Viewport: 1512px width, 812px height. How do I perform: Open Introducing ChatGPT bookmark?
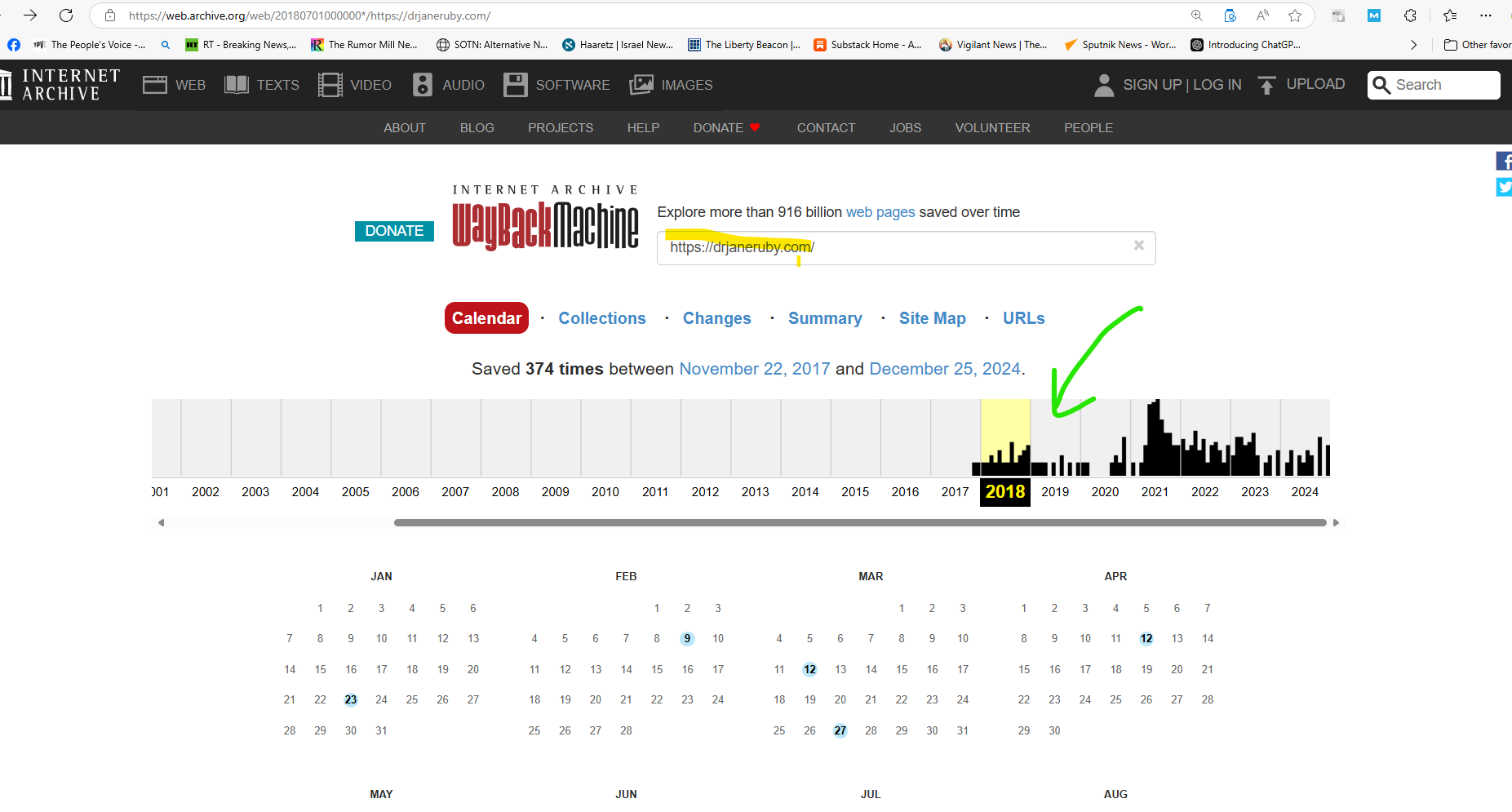tap(1245, 45)
